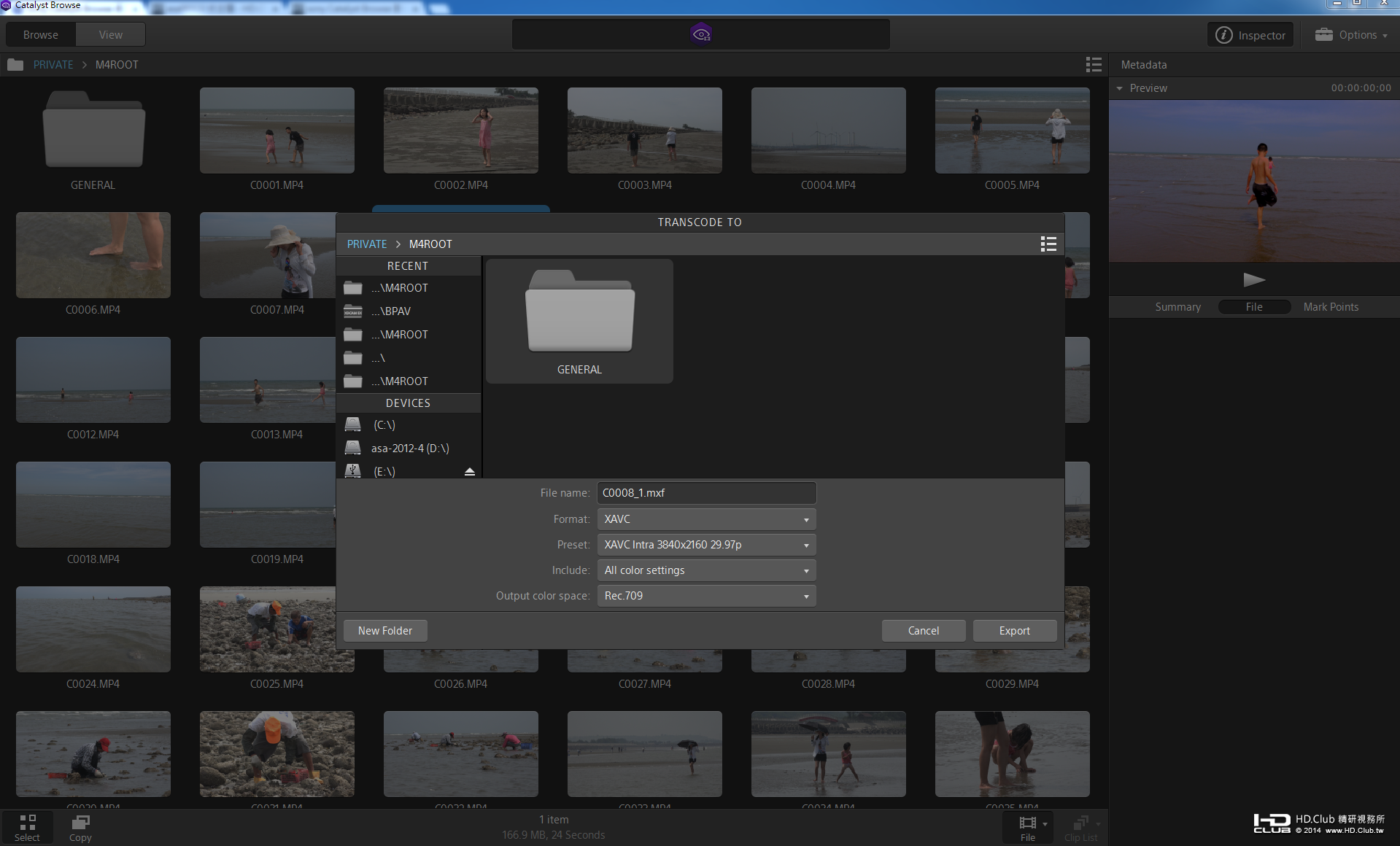Viewport: 1400px width, 846px height.
Task: Collapse the Preview section triangle
Action: [1120, 88]
